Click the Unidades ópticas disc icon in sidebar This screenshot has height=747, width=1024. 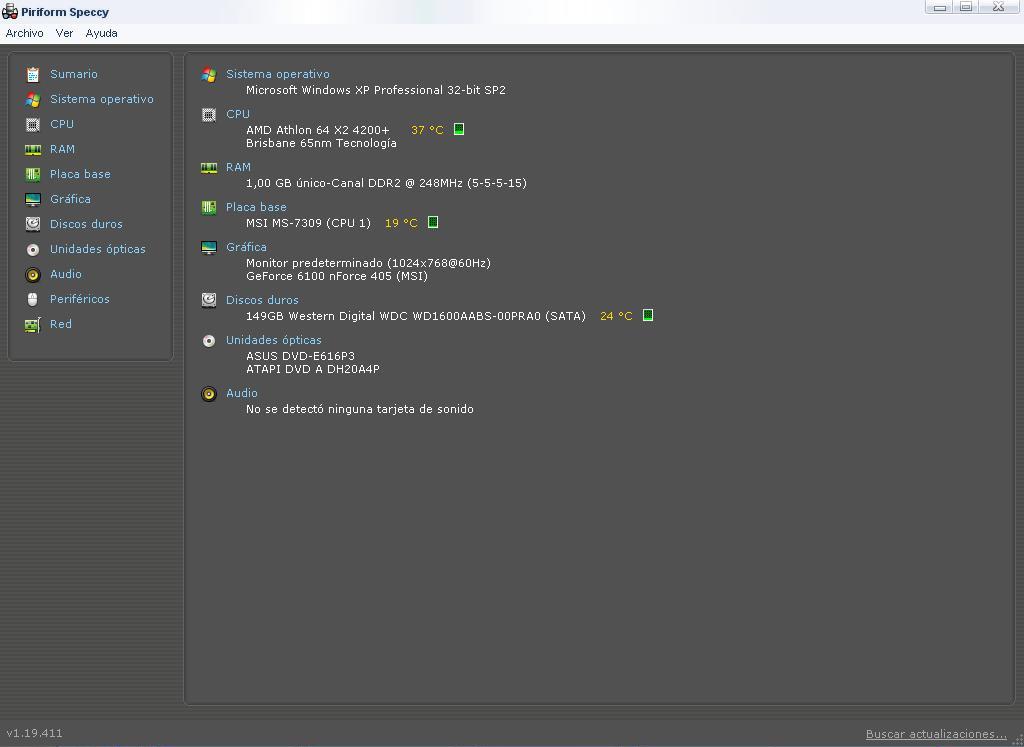coord(33,249)
